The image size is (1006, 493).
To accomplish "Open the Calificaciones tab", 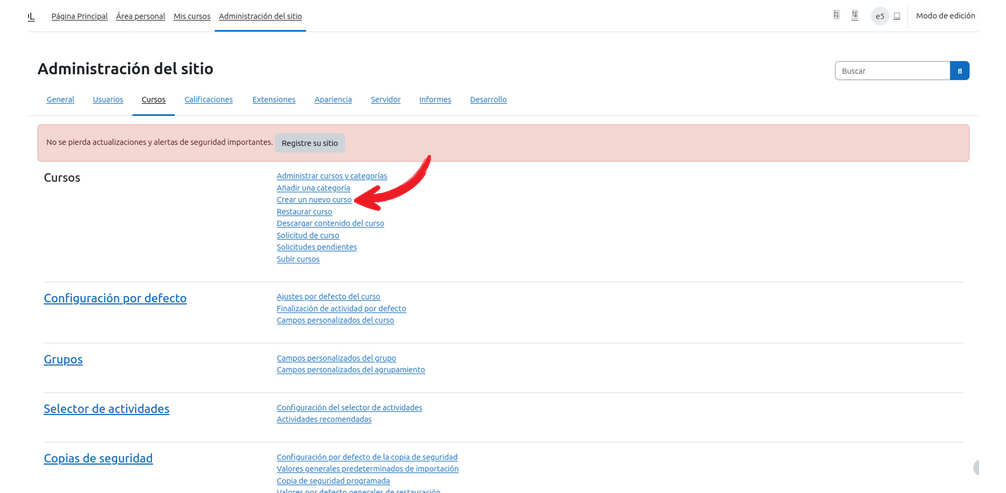I will 208,100.
